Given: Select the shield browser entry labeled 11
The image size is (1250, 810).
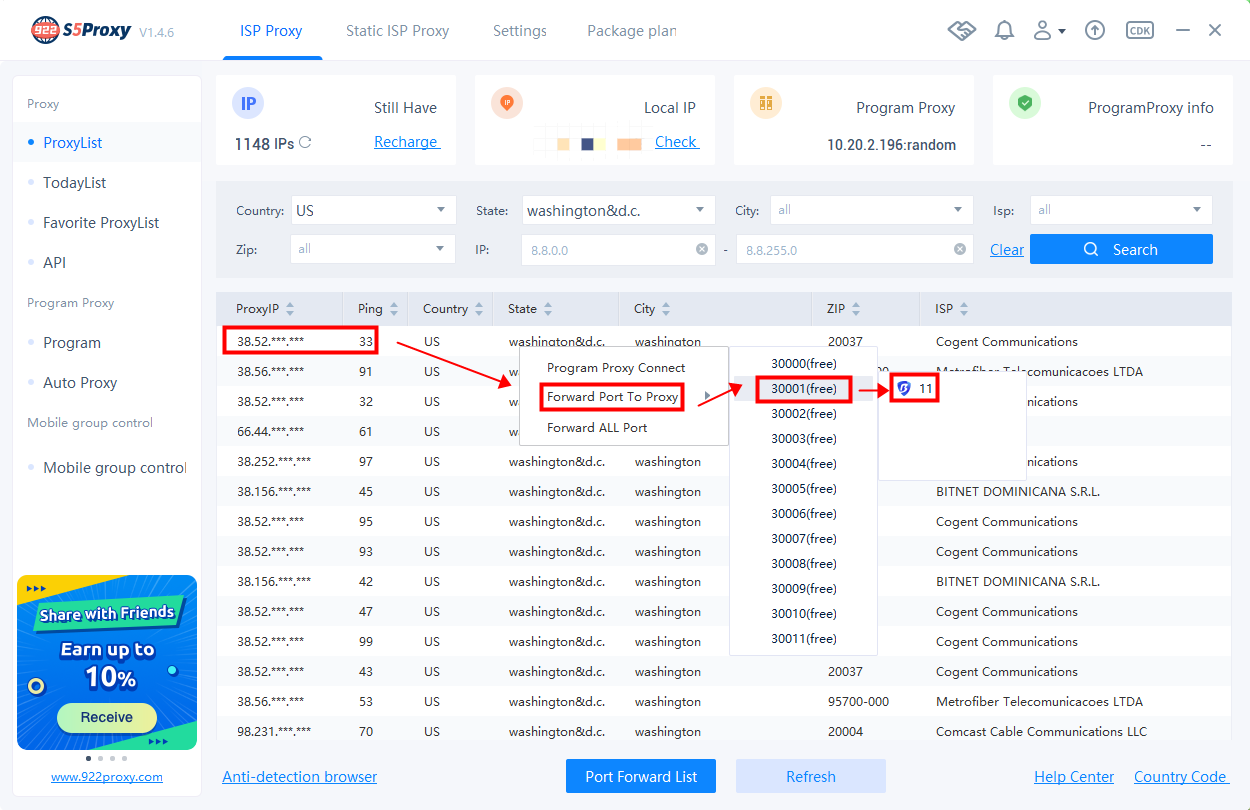Looking at the screenshot, I should [915, 388].
